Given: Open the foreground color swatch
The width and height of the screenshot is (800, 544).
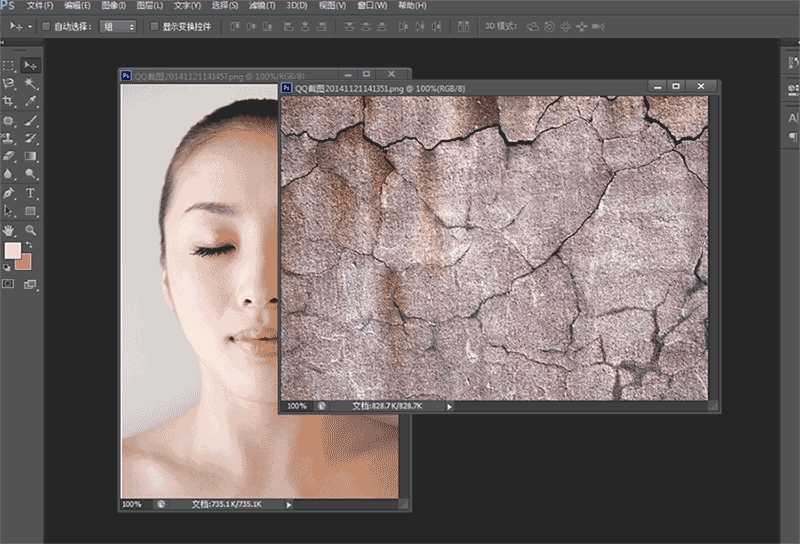Looking at the screenshot, I should click(12, 251).
